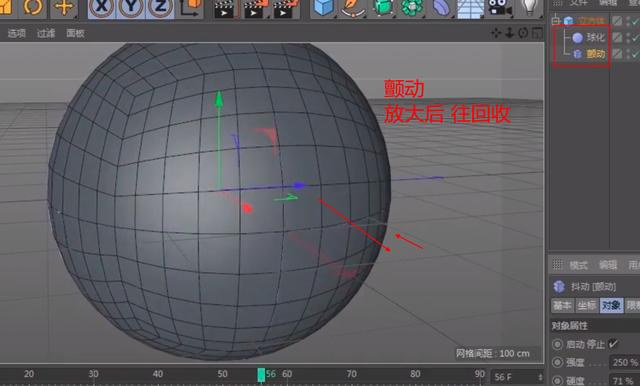Click keyframe dot for 启动停止
This screenshot has height=386, width=640.
[x=557, y=344]
